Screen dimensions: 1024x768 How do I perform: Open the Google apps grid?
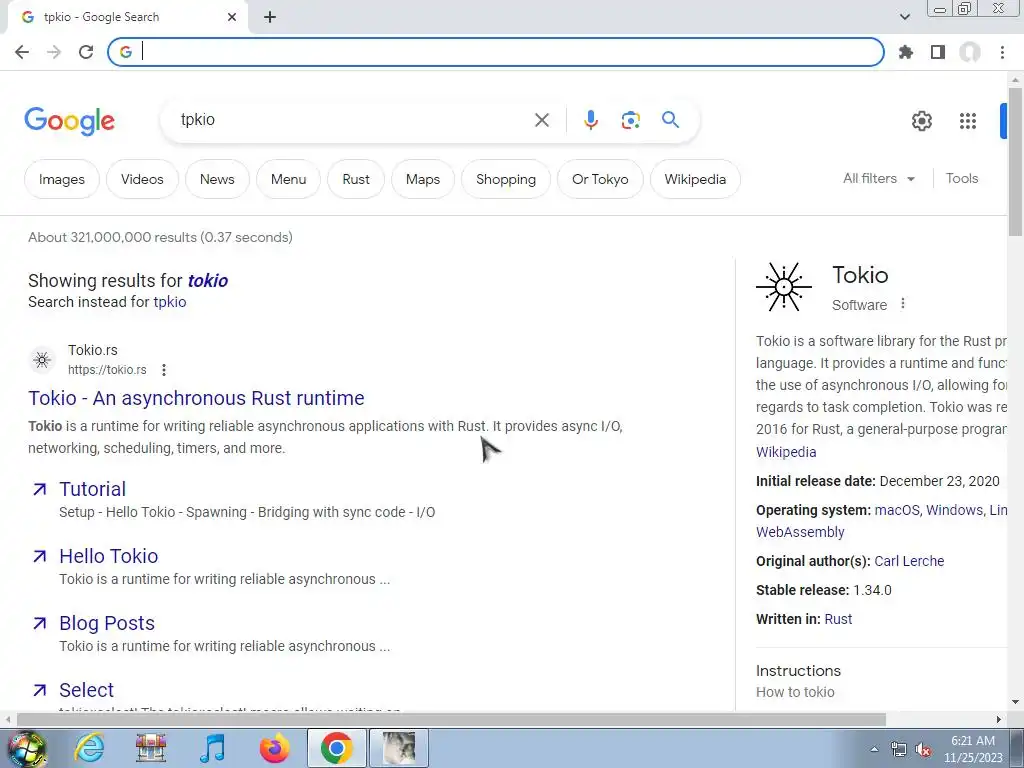click(968, 121)
